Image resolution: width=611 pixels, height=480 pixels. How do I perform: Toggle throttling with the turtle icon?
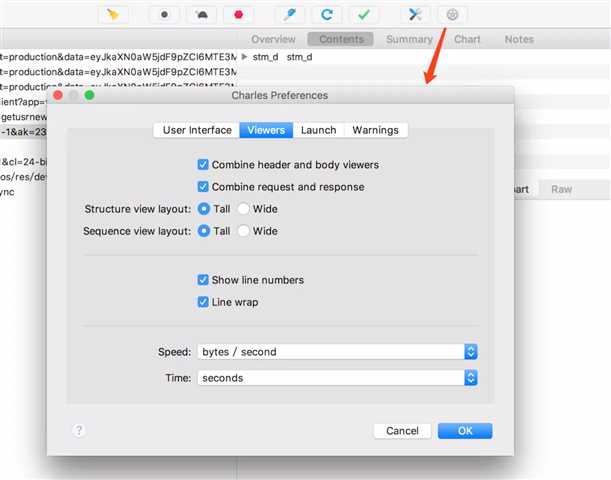pos(201,15)
